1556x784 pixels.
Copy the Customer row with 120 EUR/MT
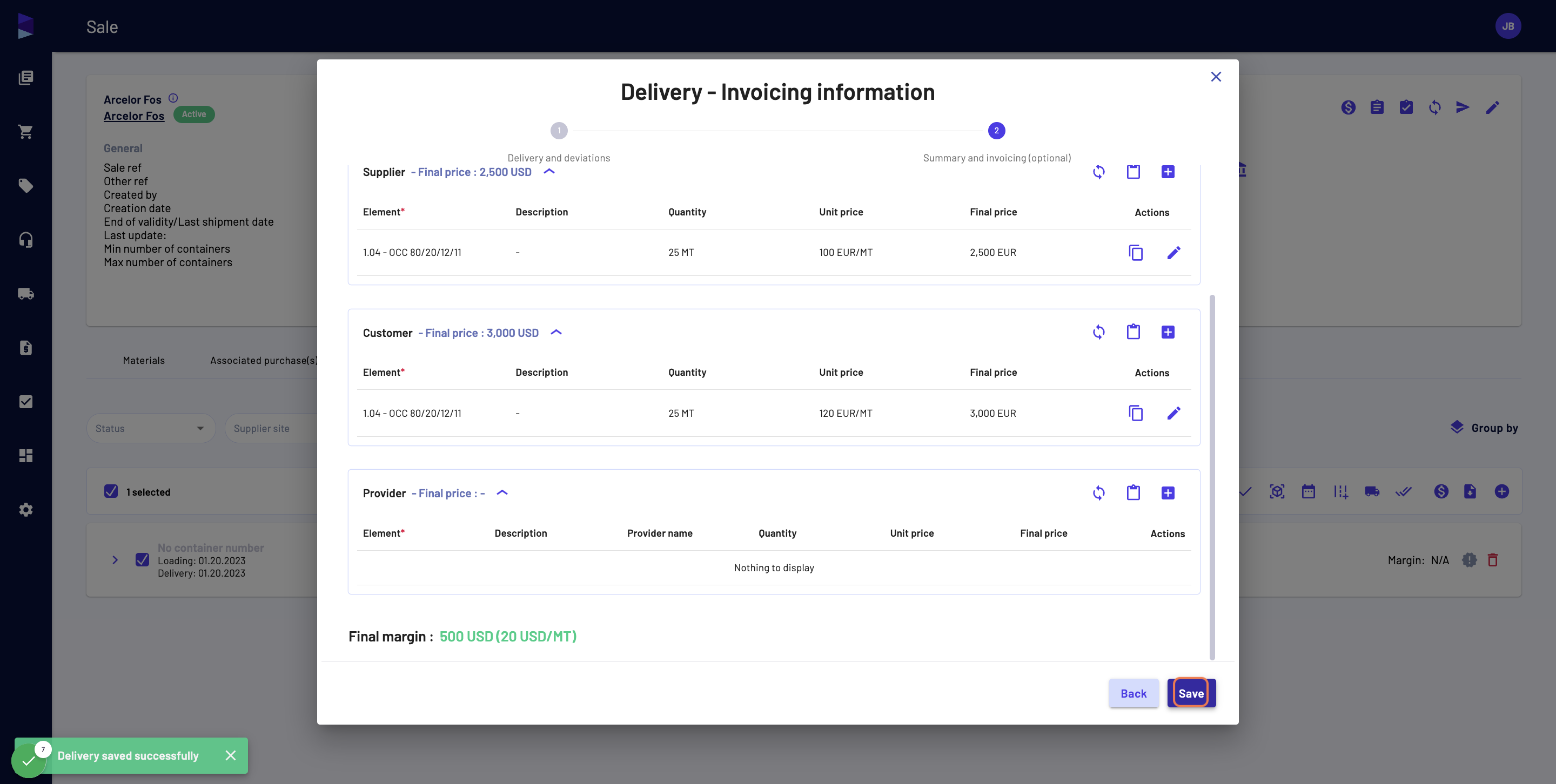point(1136,413)
